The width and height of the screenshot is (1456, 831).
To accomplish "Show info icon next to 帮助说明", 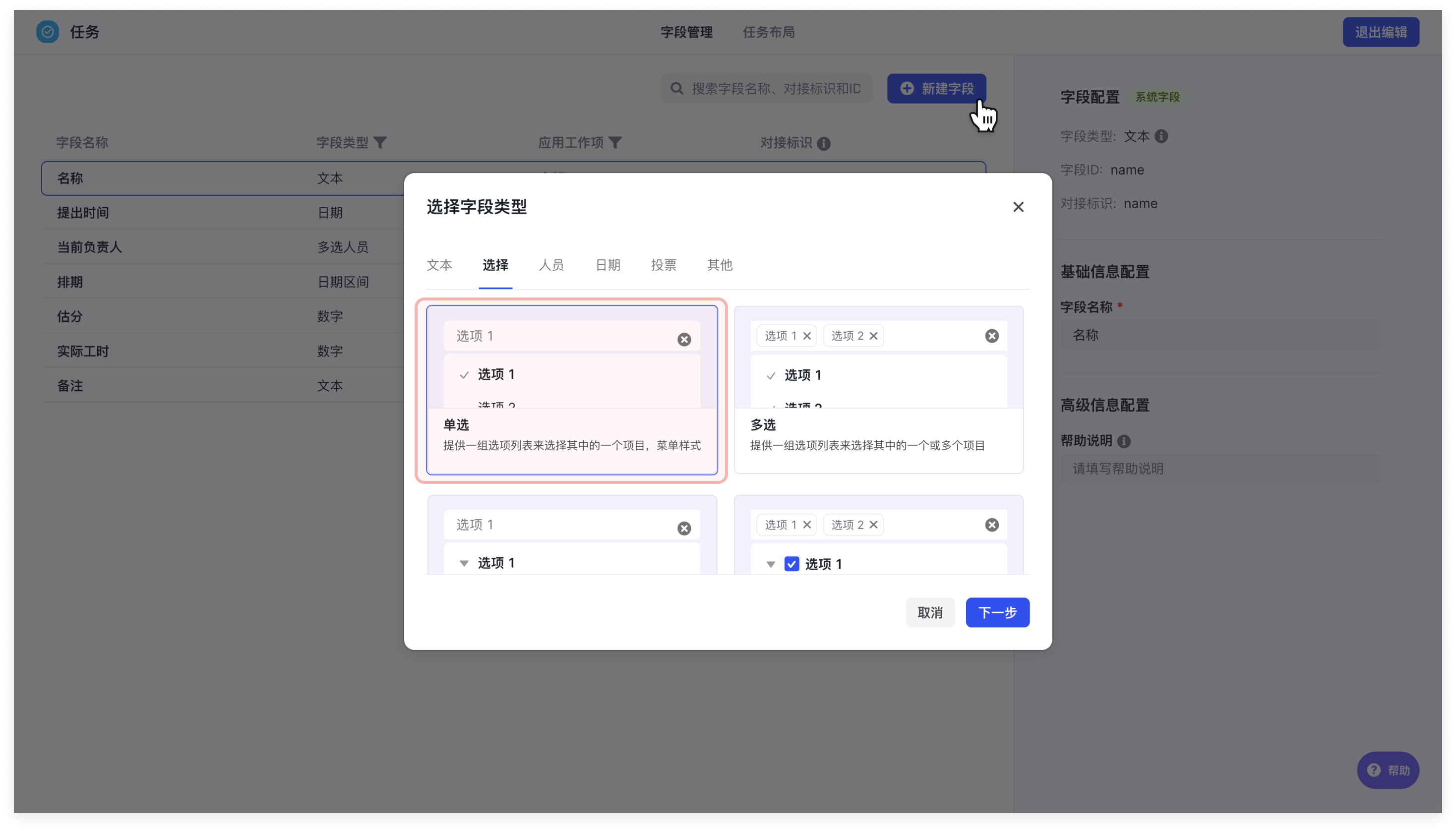I will coord(1123,441).
